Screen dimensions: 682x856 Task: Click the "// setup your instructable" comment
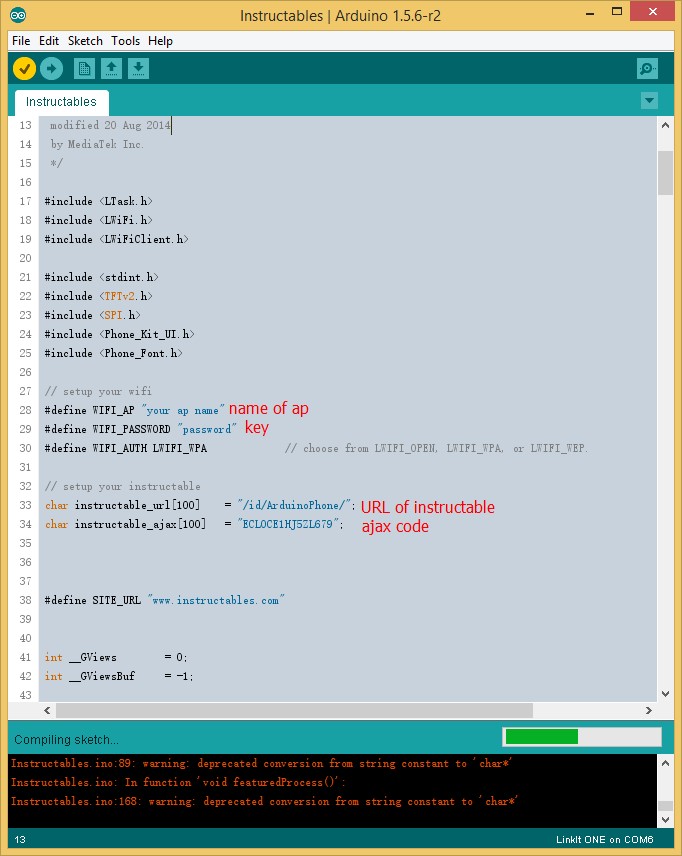click(x=123, y=486)
